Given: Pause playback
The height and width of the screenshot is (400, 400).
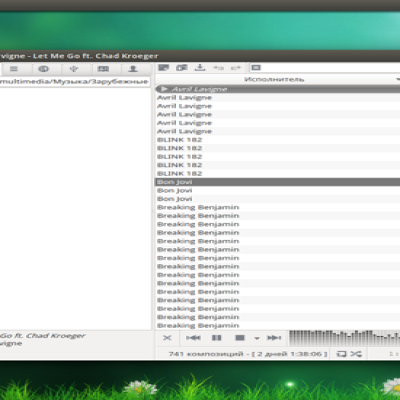Looking at the screenshot, I should coord(217,338).
